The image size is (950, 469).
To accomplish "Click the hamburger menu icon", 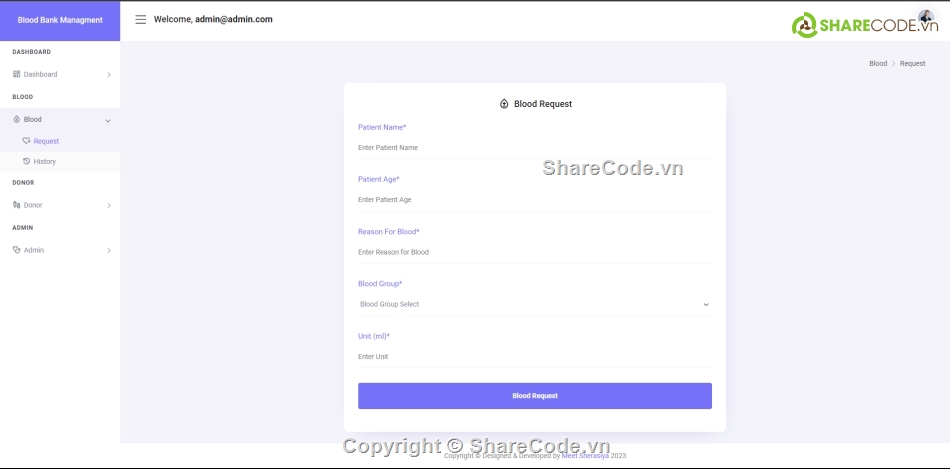I will tap(140, 19).
